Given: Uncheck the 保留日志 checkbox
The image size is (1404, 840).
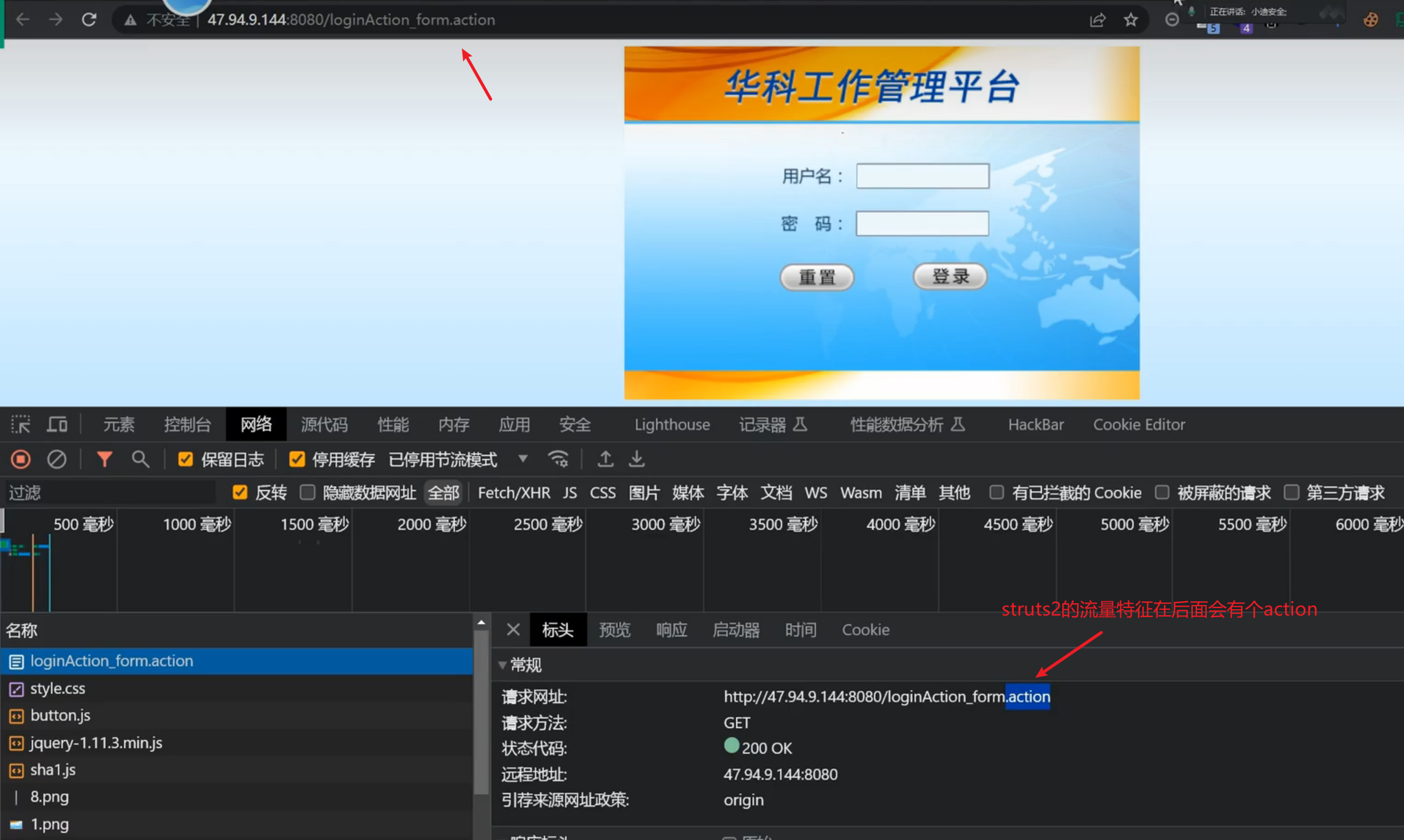Looking at the screenshot, I should 186,459.
